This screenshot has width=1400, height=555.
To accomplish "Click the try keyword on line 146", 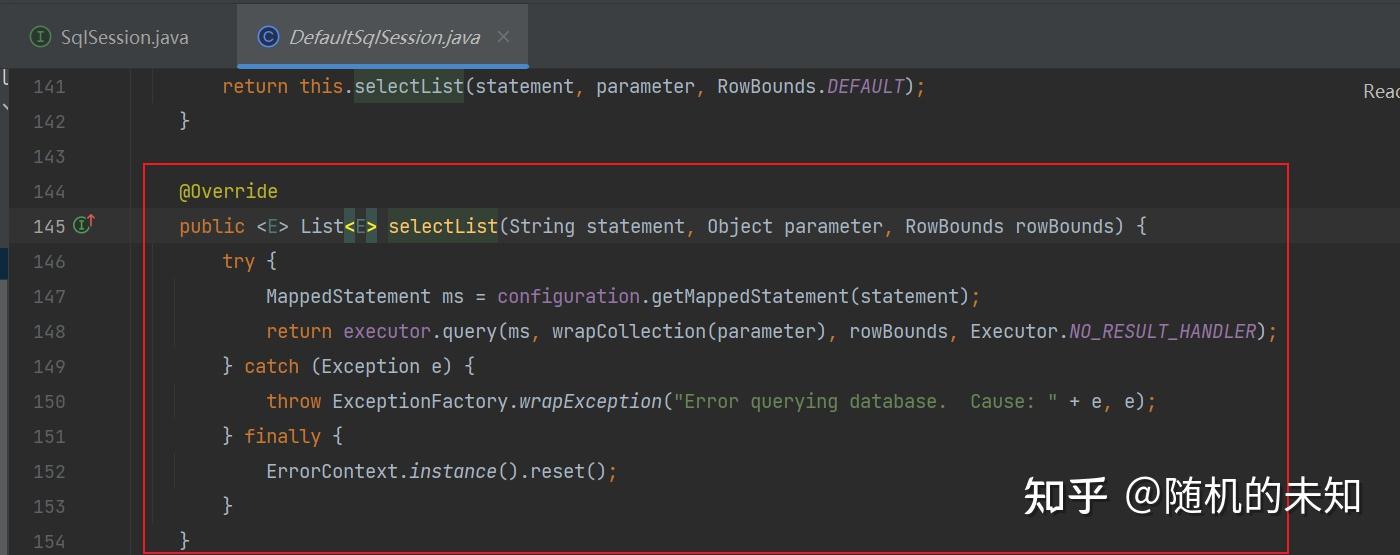I will [238, 261].
